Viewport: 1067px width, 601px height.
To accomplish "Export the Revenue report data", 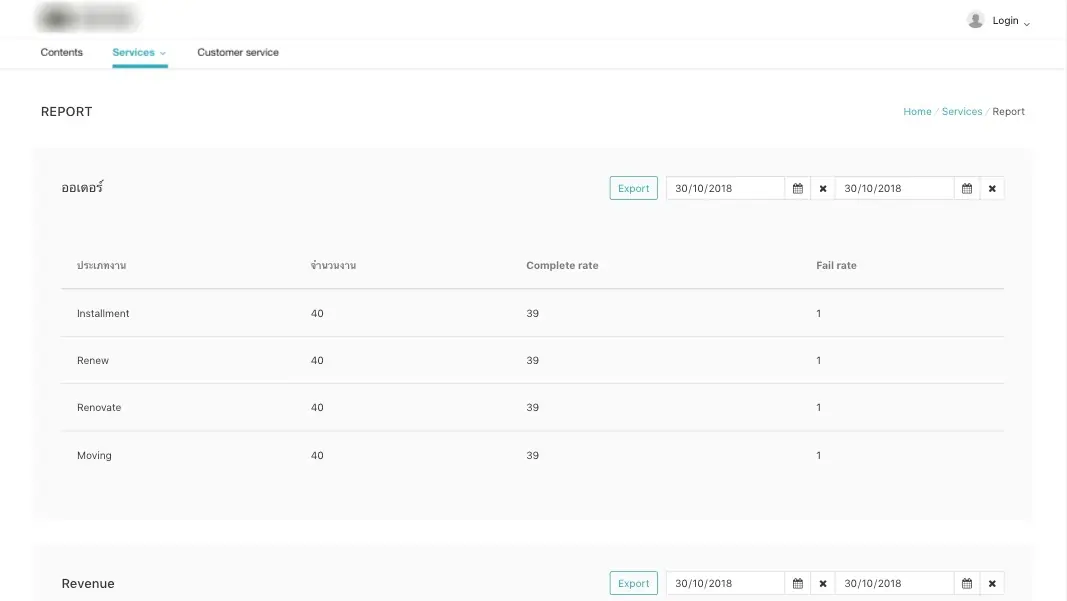I will (633, 583).
